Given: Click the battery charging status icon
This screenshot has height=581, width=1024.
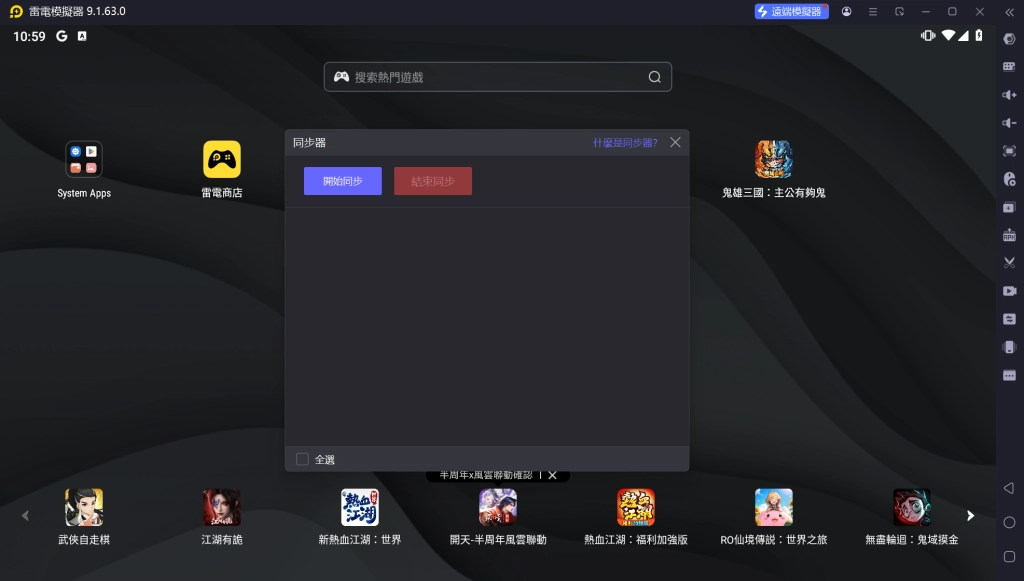Looking at the screenshot, I should click(978, 35).
